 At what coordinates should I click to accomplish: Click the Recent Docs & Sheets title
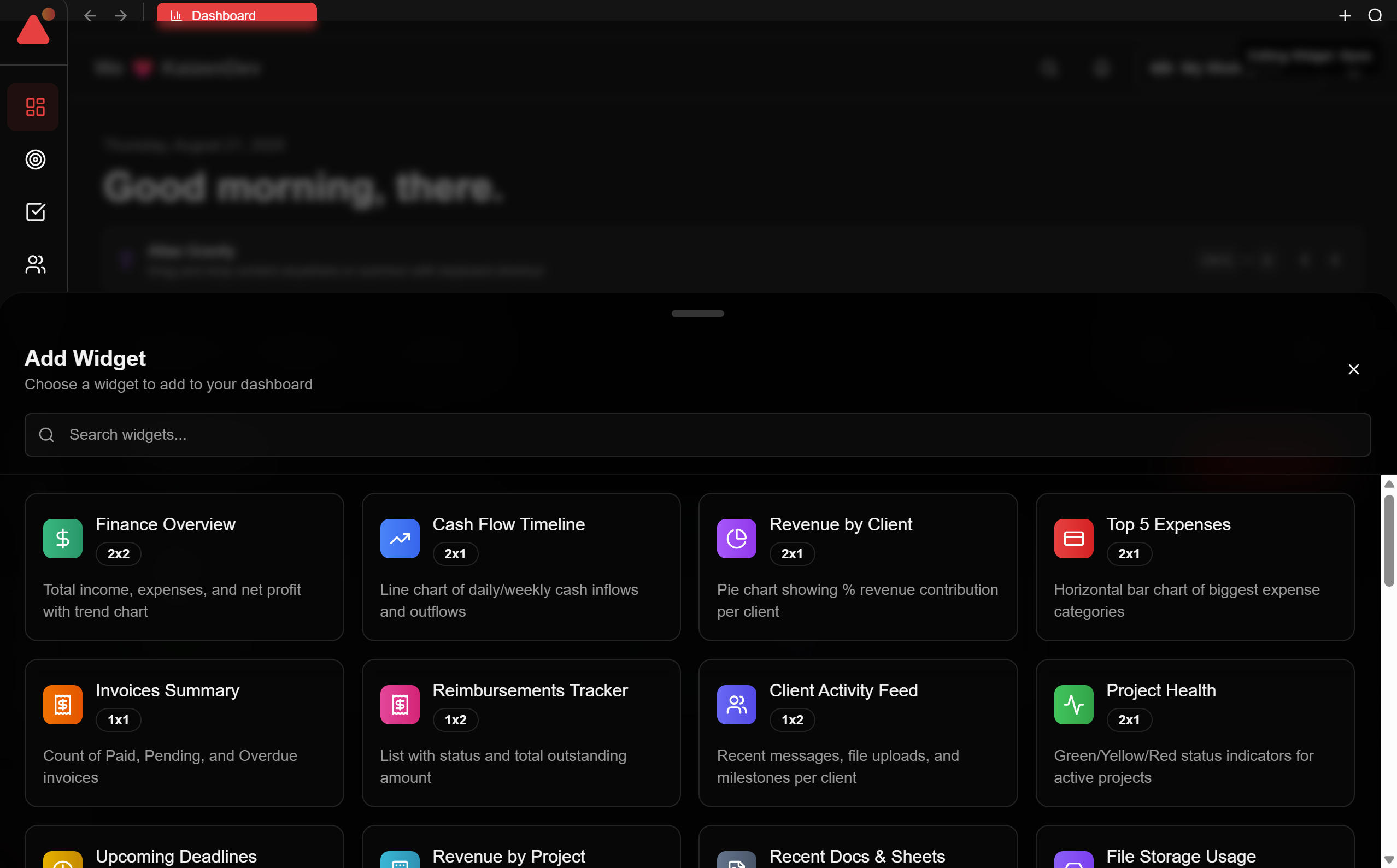point(857,856)
